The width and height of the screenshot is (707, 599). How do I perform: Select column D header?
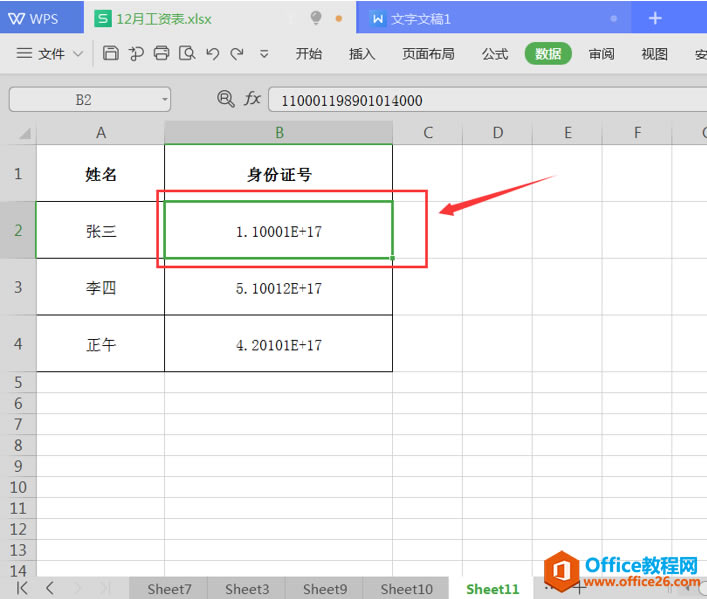tap(497, 133)
